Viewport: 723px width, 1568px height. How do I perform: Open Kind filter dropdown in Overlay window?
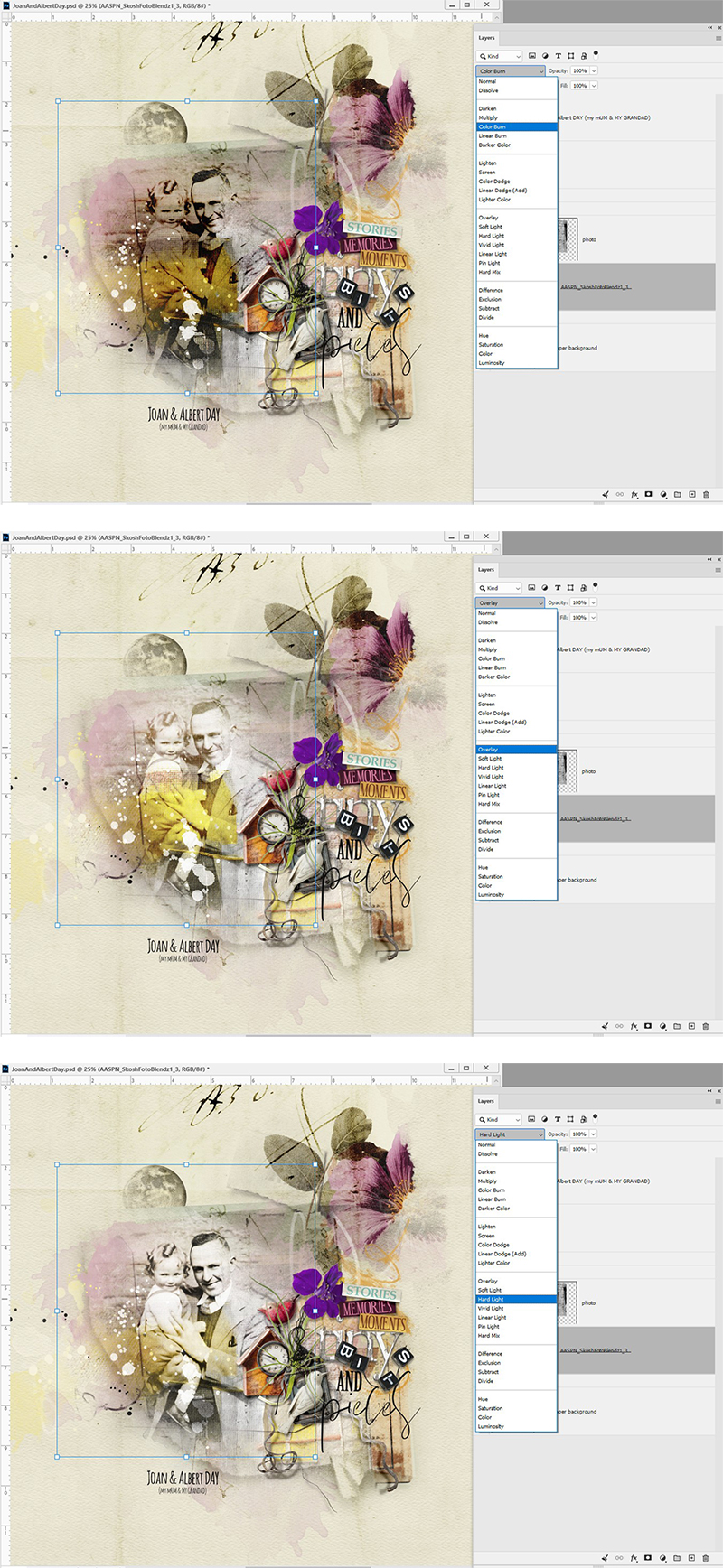[x=500, y=588]
